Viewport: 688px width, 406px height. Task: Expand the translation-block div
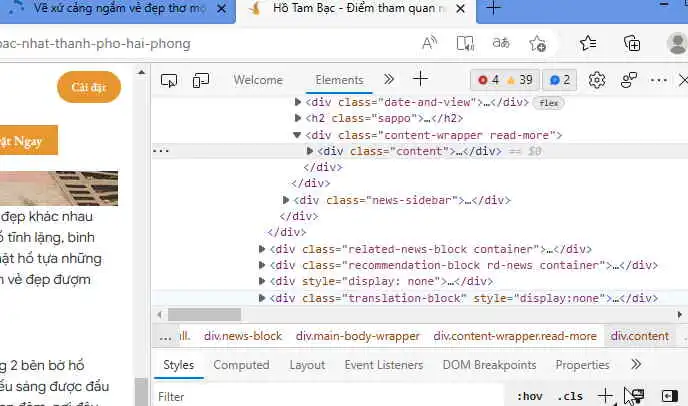(262, 298)
